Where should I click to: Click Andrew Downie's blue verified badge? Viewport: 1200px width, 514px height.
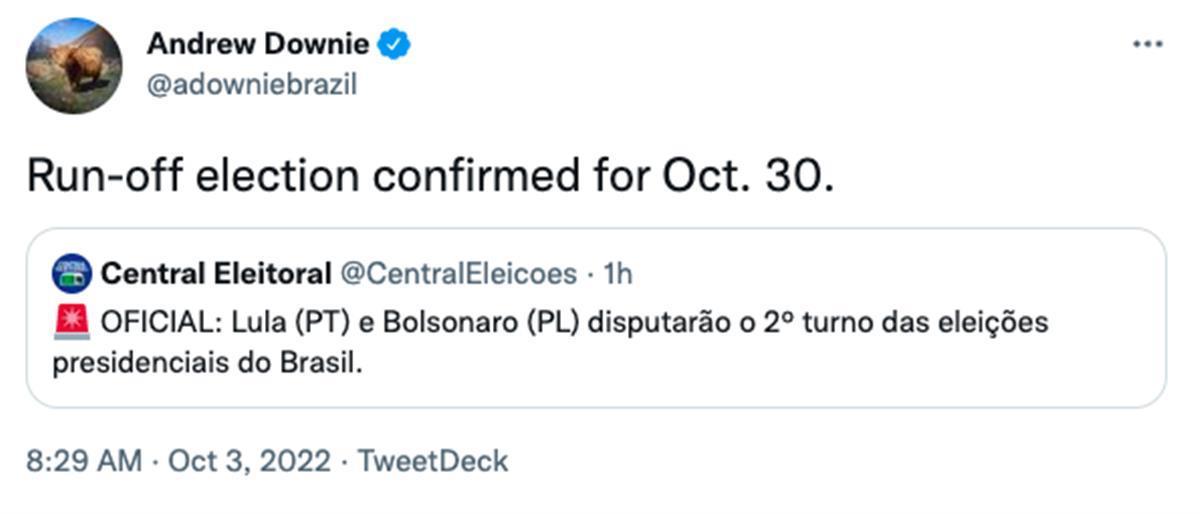pos(395,44)
